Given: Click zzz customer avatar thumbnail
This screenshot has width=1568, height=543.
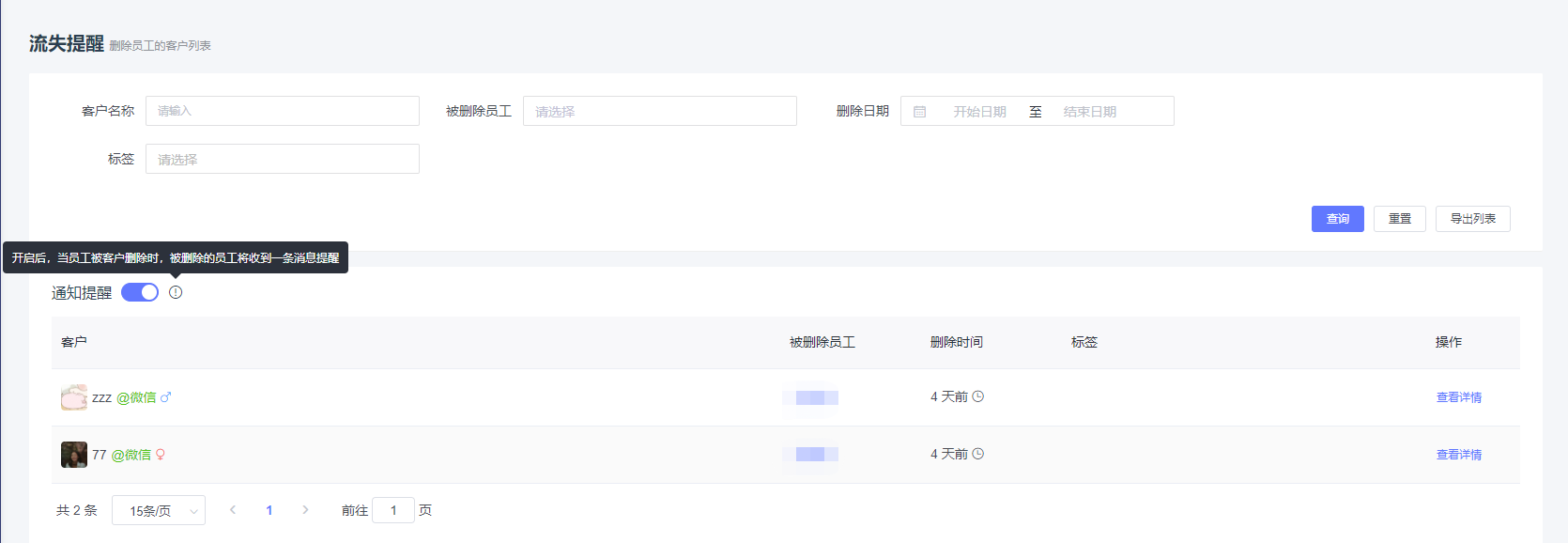Looking at the screenshot, I should tap(74, 397).
